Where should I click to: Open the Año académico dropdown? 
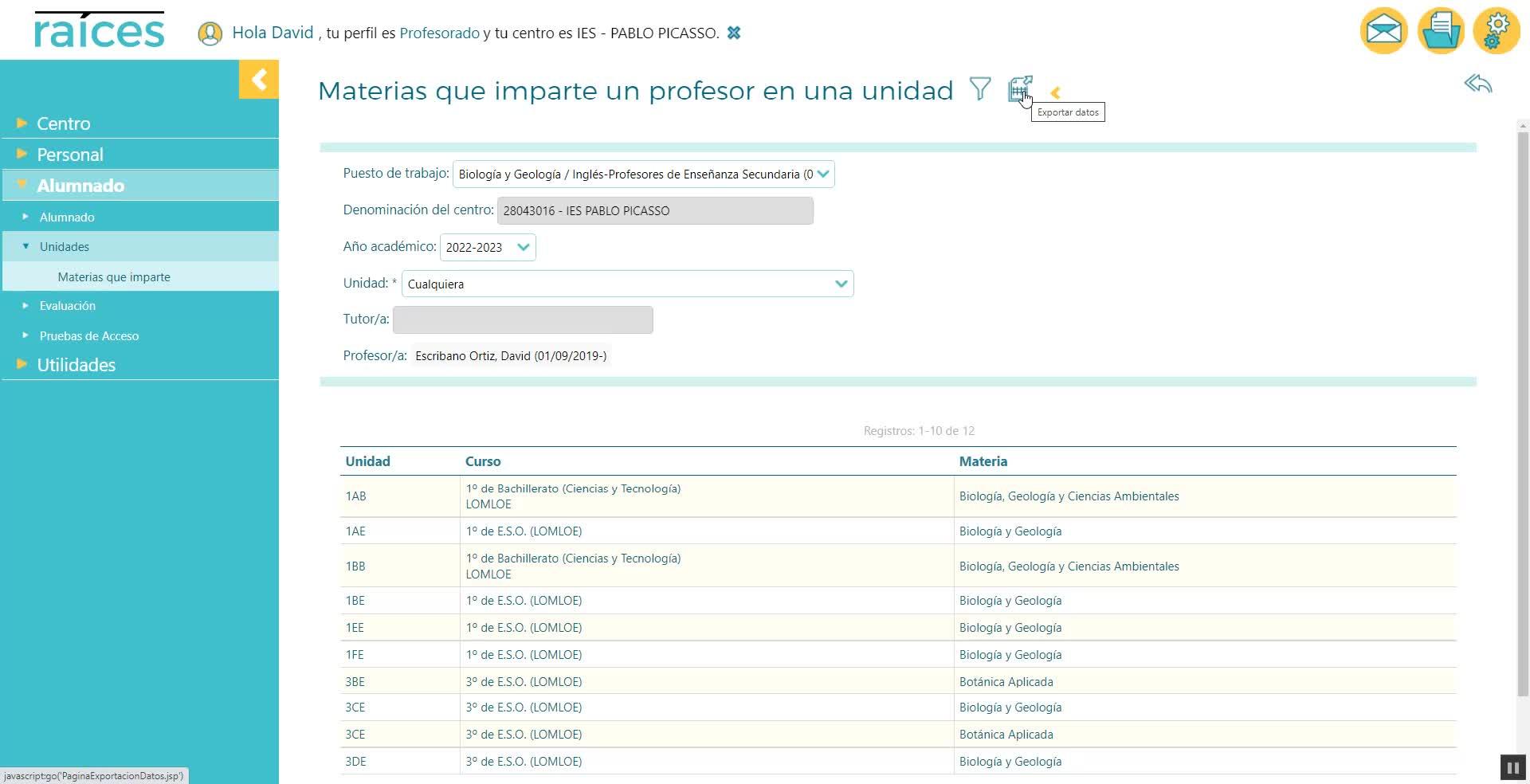(x=488, y=247)
